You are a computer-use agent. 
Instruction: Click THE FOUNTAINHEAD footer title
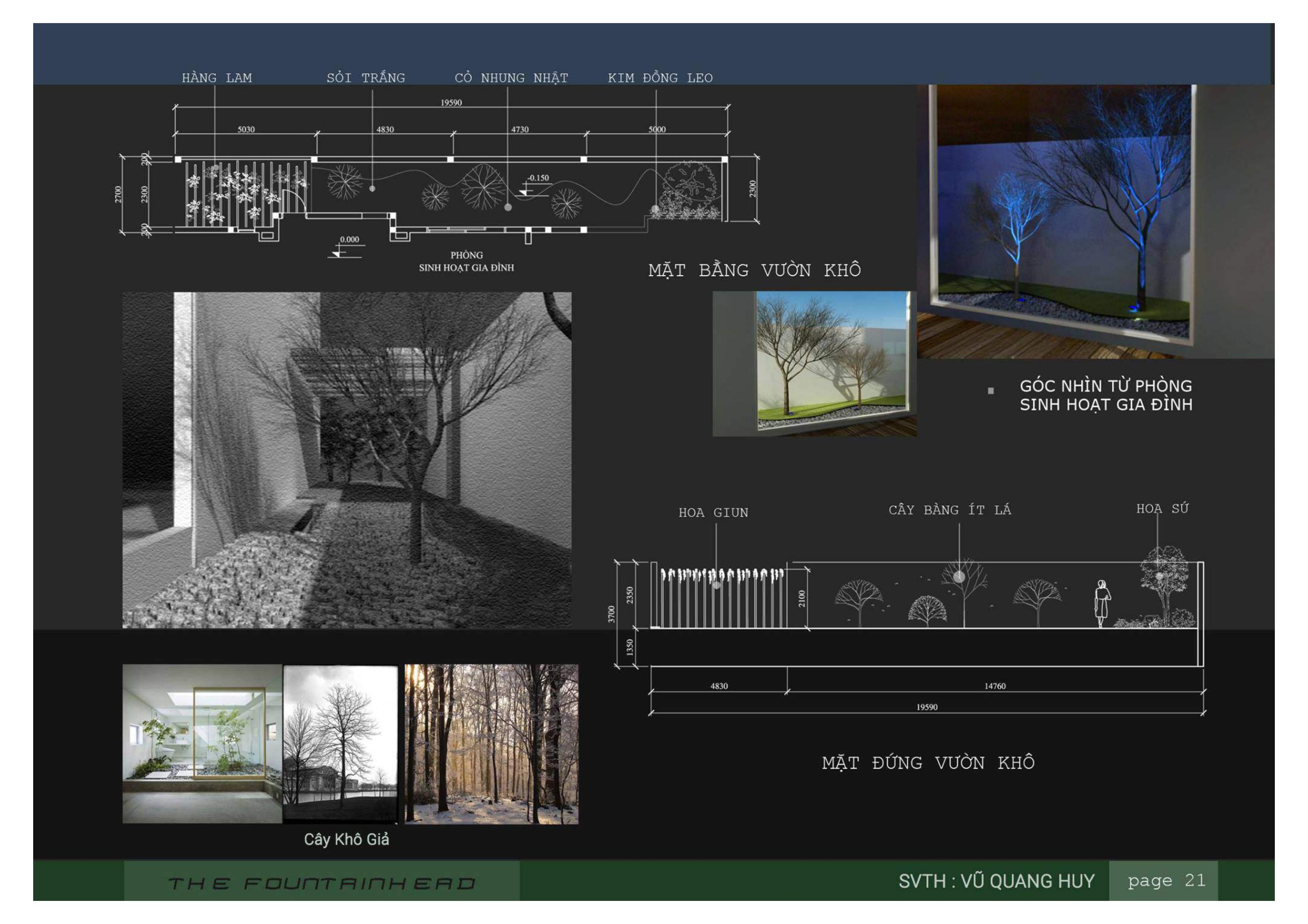[322, 883]
